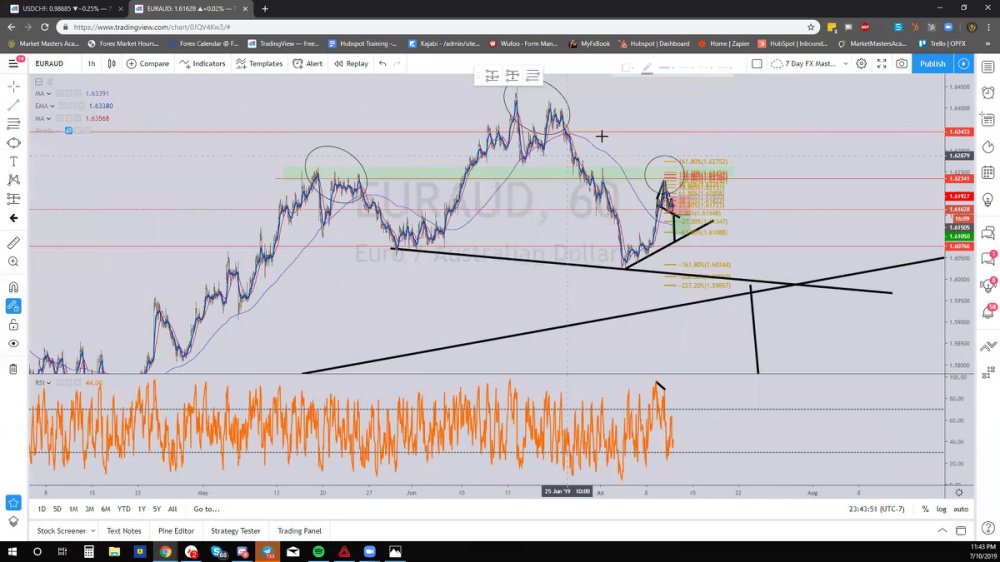1000x562 pixels.
Task: Open the TradingView main hamburger menu
Action: click(13, 63)
